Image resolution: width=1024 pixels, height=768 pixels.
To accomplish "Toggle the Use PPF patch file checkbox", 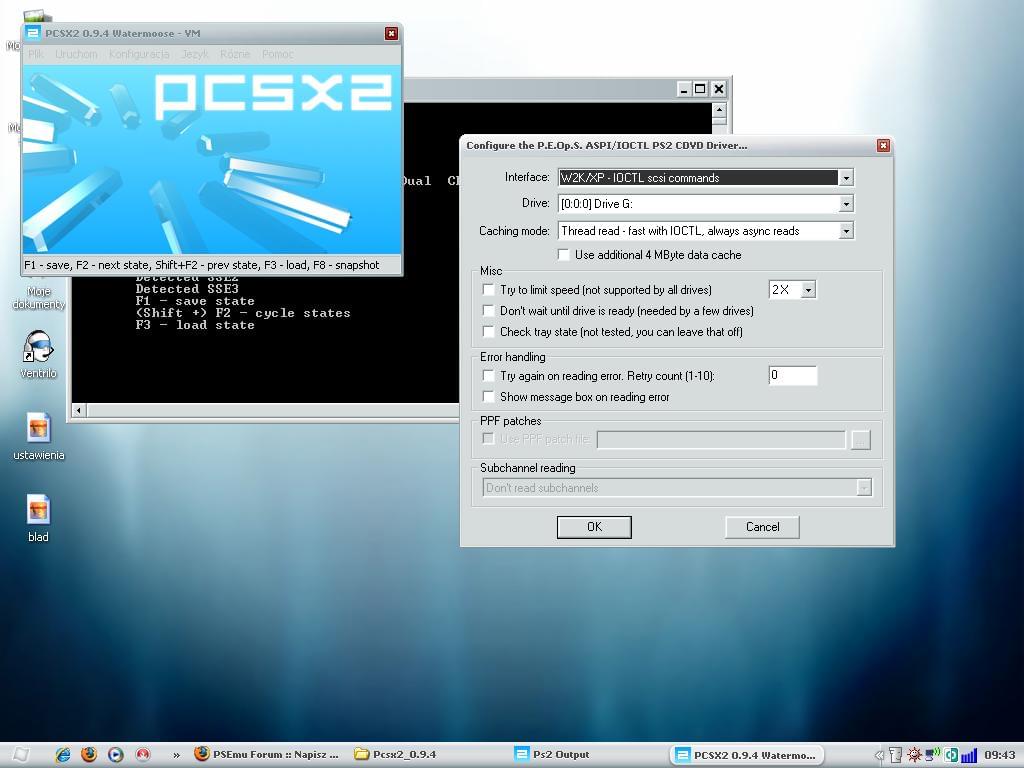I will tap(488, 439).
